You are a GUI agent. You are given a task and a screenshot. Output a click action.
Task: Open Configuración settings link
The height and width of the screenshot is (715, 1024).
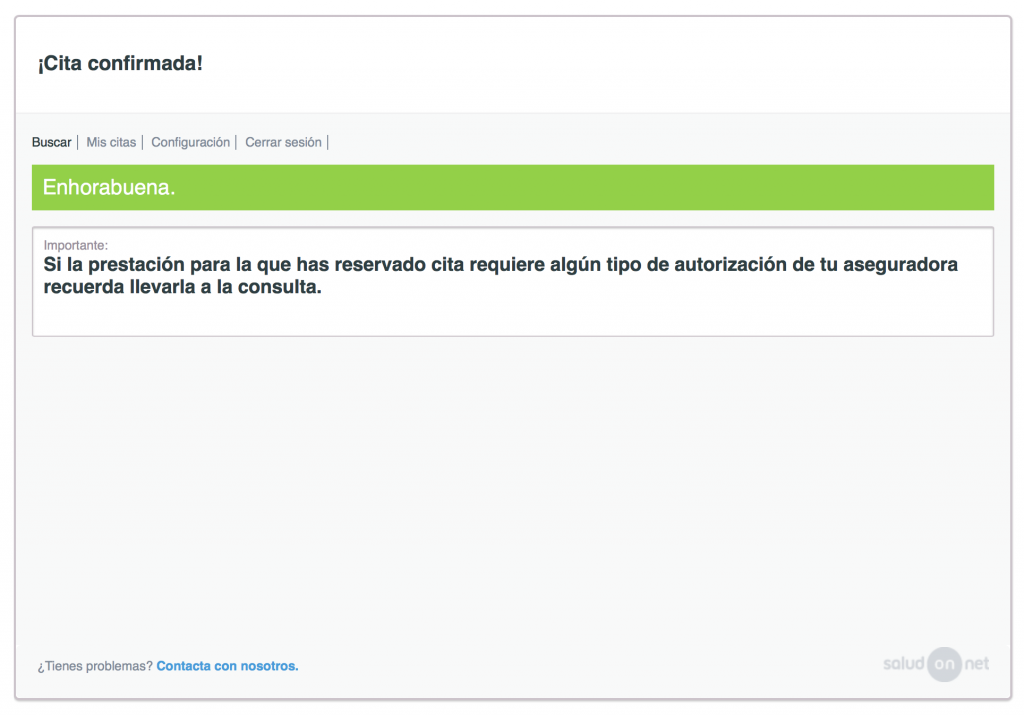(191, 142)
